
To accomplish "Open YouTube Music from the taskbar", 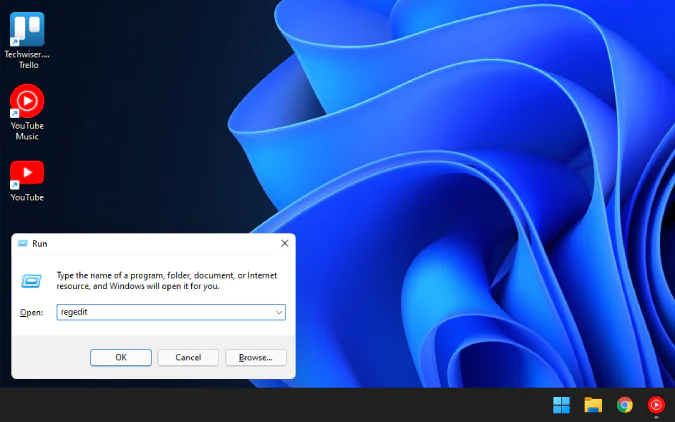I will pyautogui.click(x=656, y=405).
